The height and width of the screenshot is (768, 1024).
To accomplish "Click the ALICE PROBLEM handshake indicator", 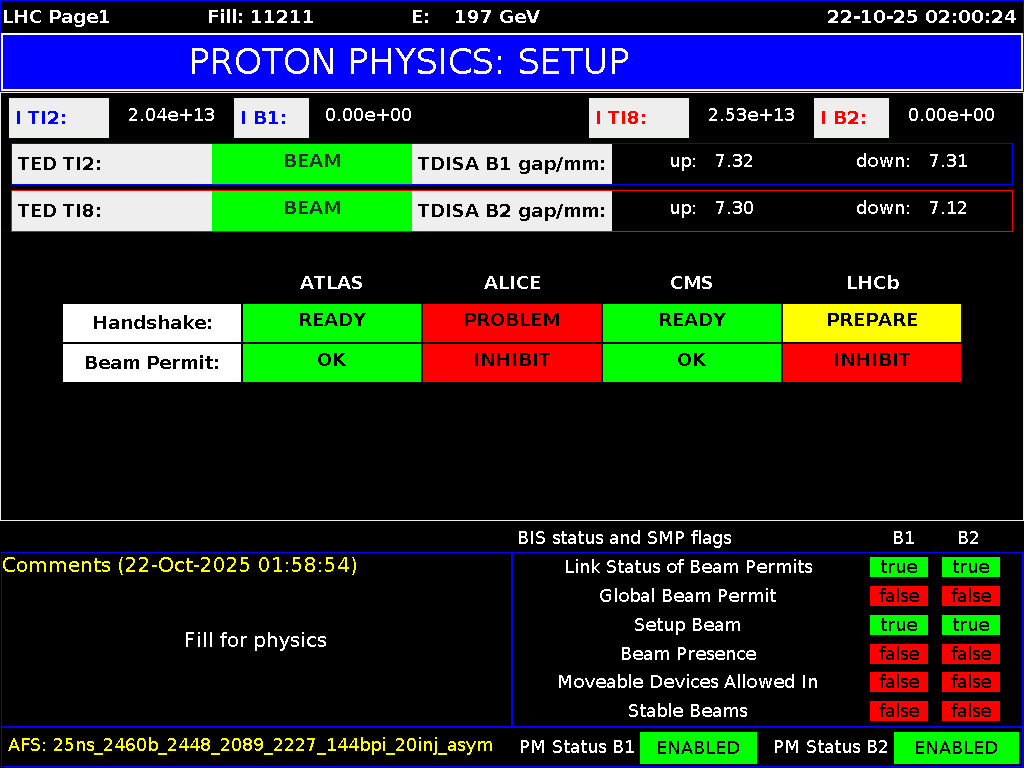I will coord(512,321).
